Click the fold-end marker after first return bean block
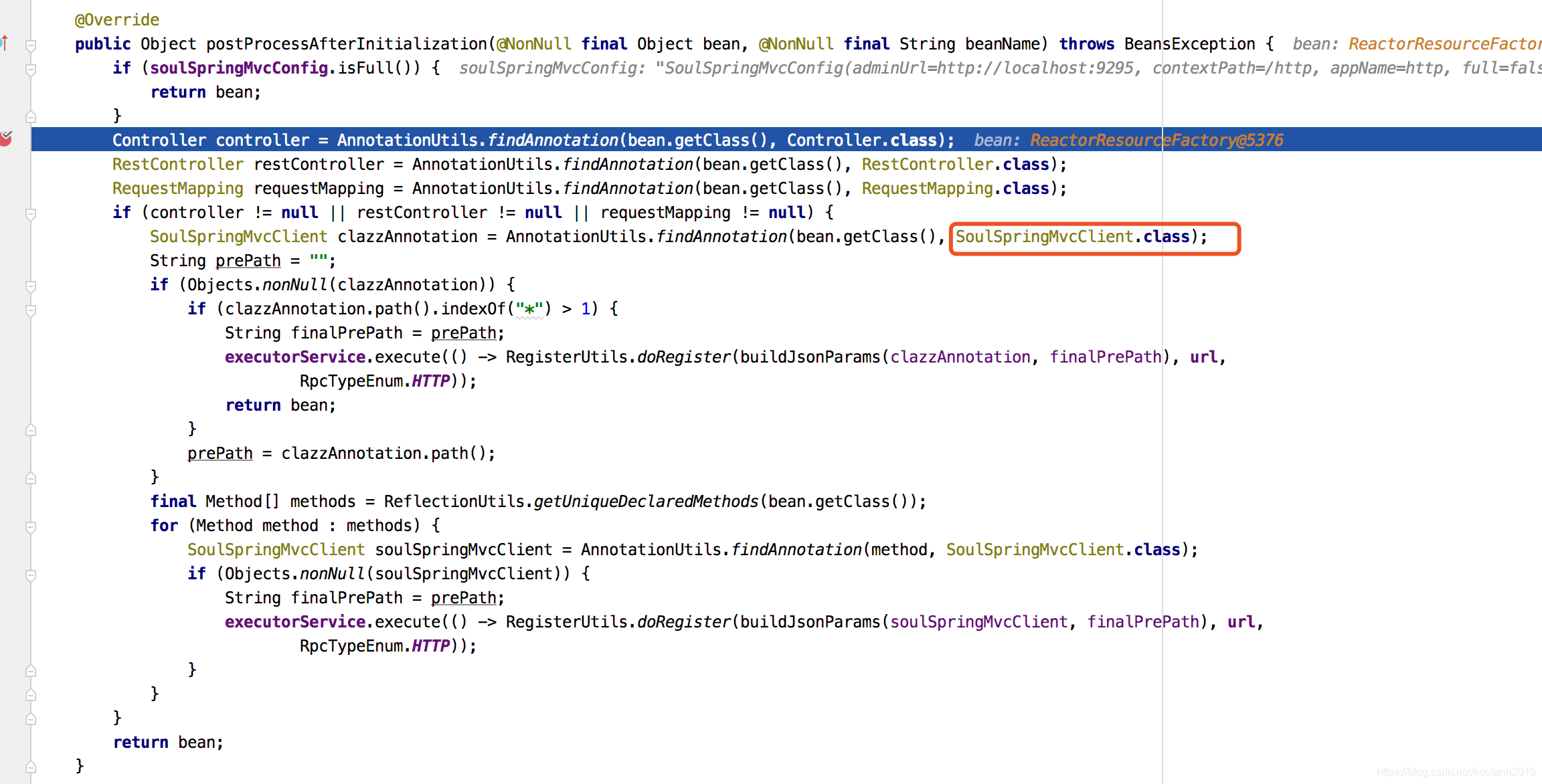 (30, 117)
